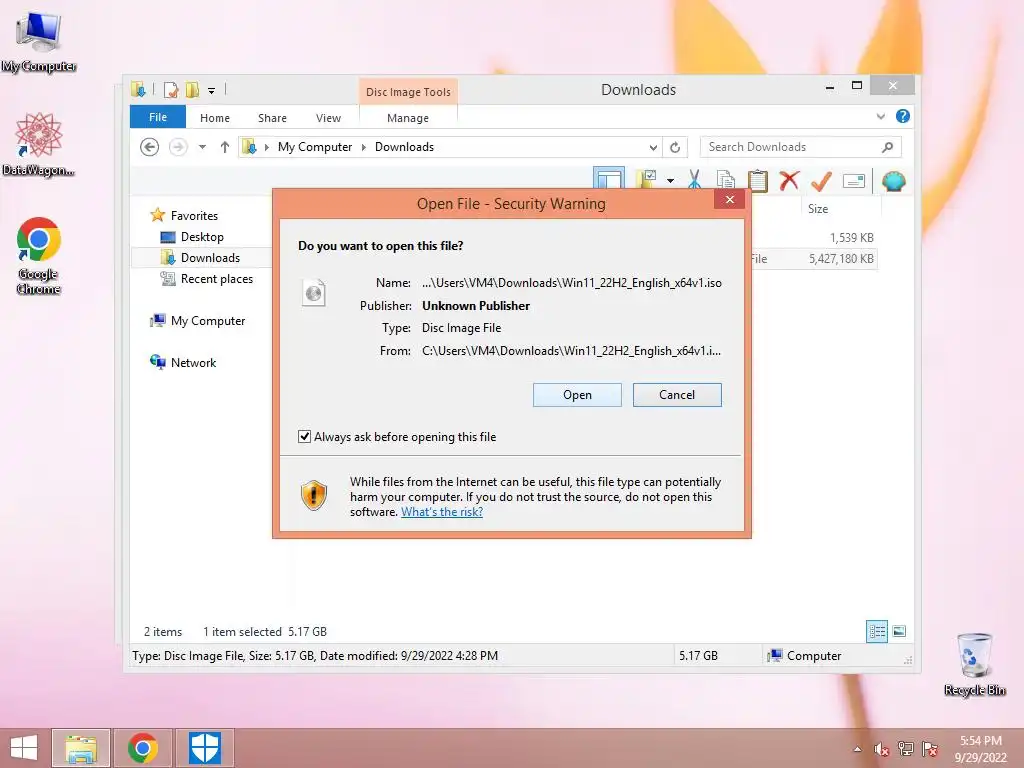Image resolution: width=1024 pixels, height=768 pixels.
Task: Click the red X Delete icon
Action: coord(790,180)
